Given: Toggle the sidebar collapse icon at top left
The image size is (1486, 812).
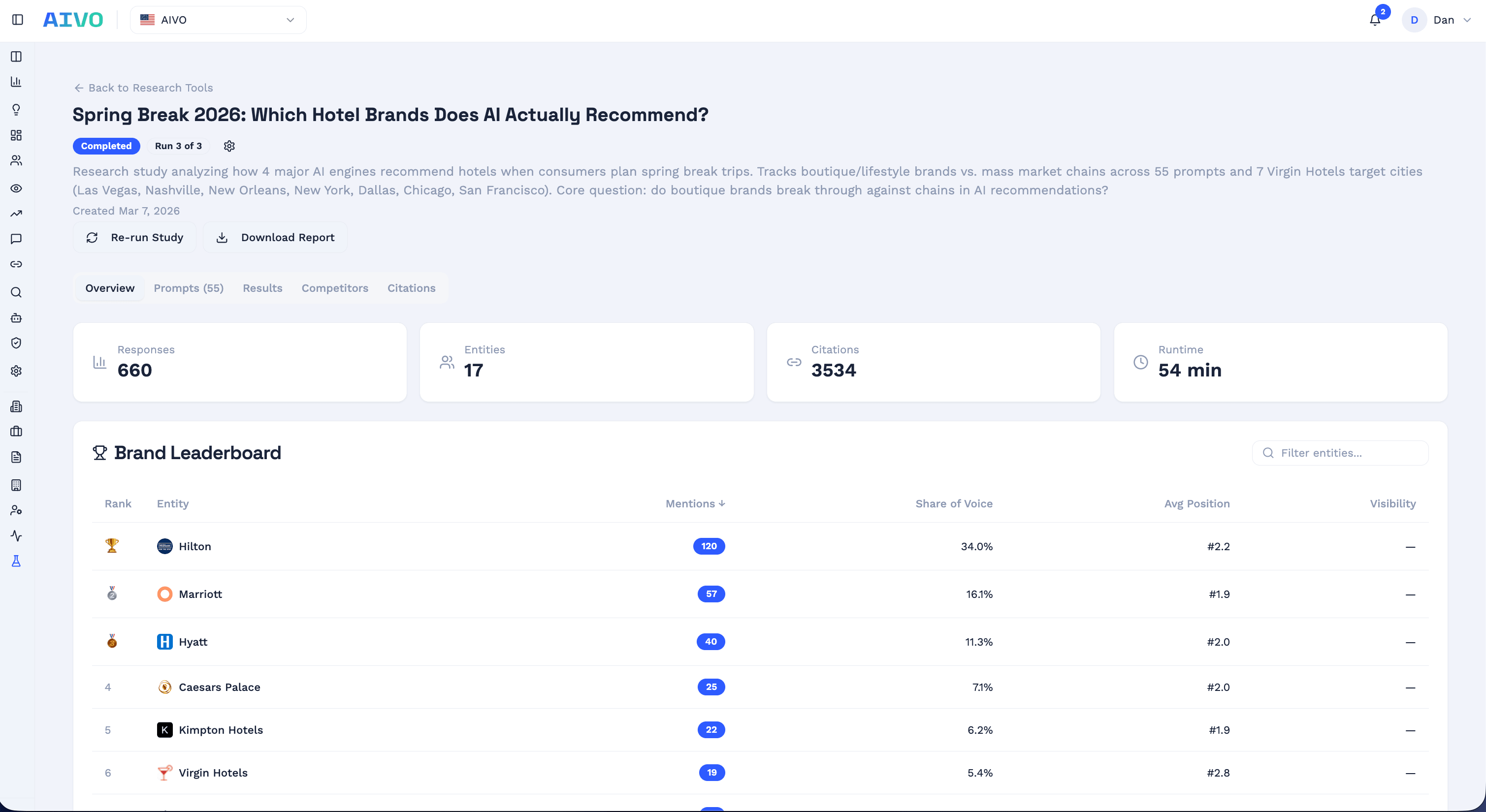Looking at the screenshot, I should coord(17,19).
